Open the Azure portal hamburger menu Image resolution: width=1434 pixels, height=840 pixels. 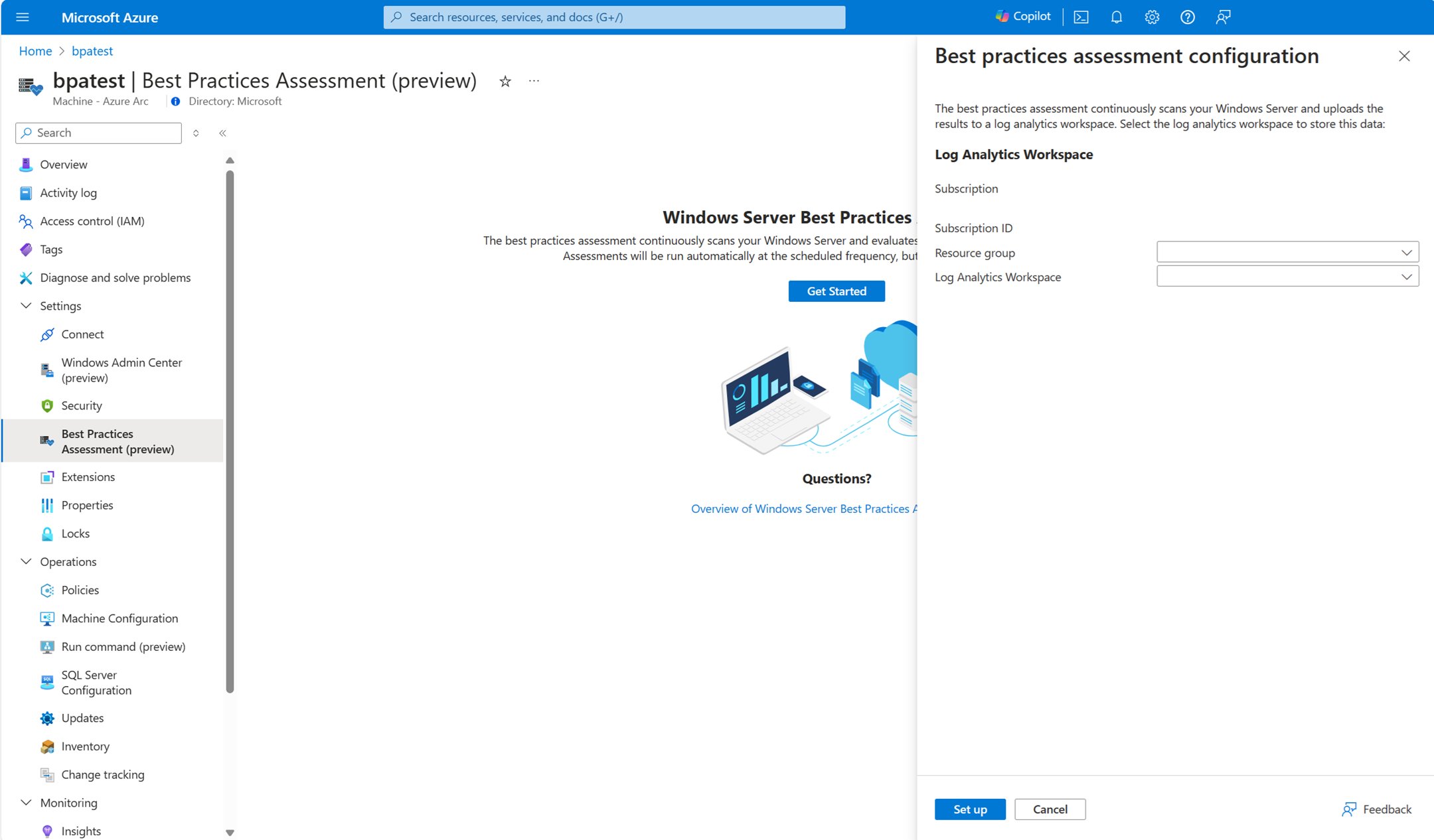pos(23,17)
